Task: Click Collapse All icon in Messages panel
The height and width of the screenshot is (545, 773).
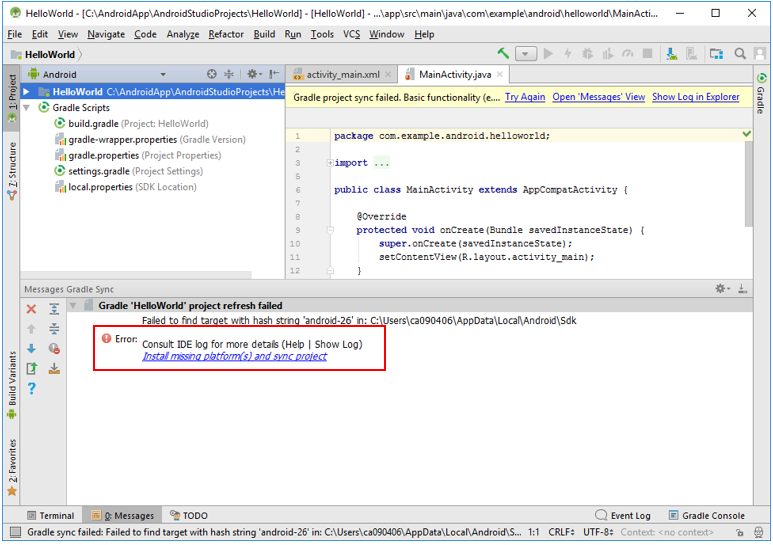Action: 54,329
